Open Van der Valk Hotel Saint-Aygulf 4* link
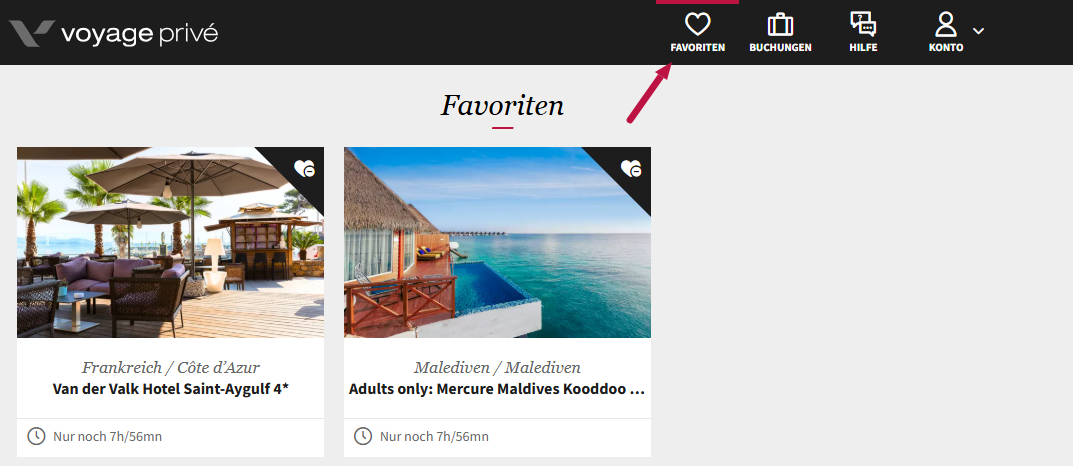 [170, 389]
